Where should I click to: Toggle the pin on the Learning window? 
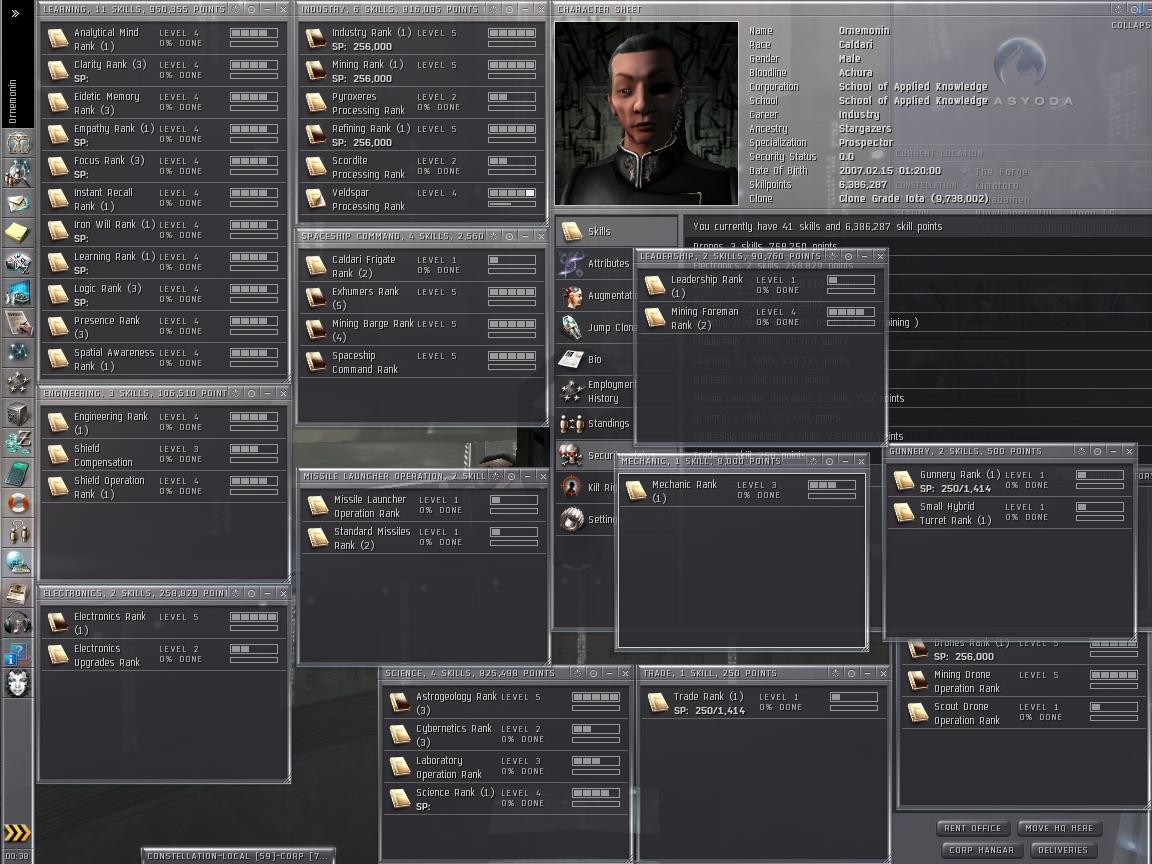251,10
